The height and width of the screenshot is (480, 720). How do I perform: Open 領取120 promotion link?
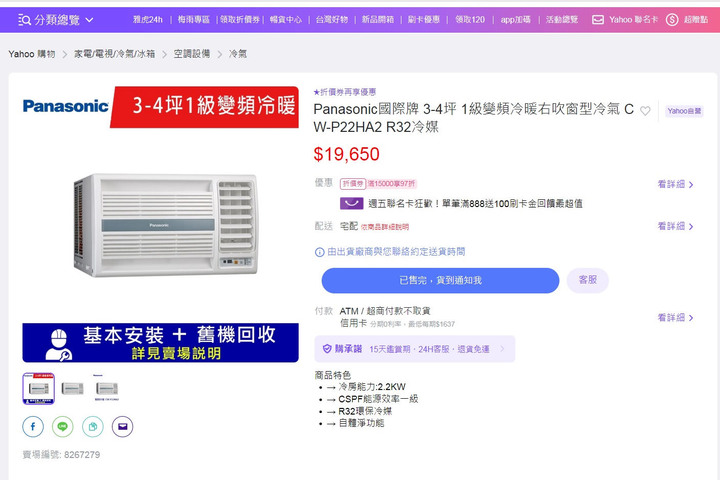[x=470, y=20]
